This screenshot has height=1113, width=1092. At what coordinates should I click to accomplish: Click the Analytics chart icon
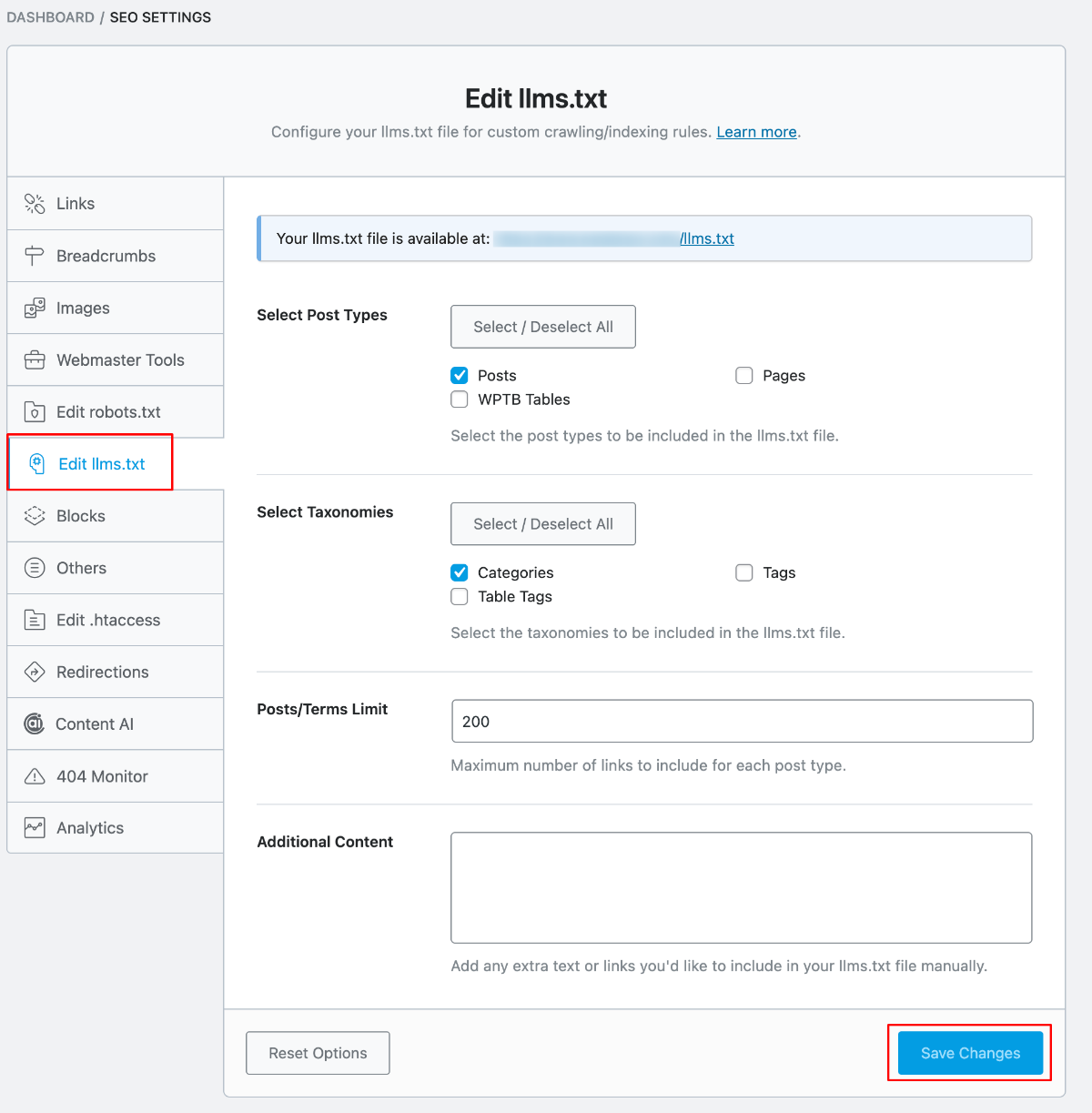35,828
